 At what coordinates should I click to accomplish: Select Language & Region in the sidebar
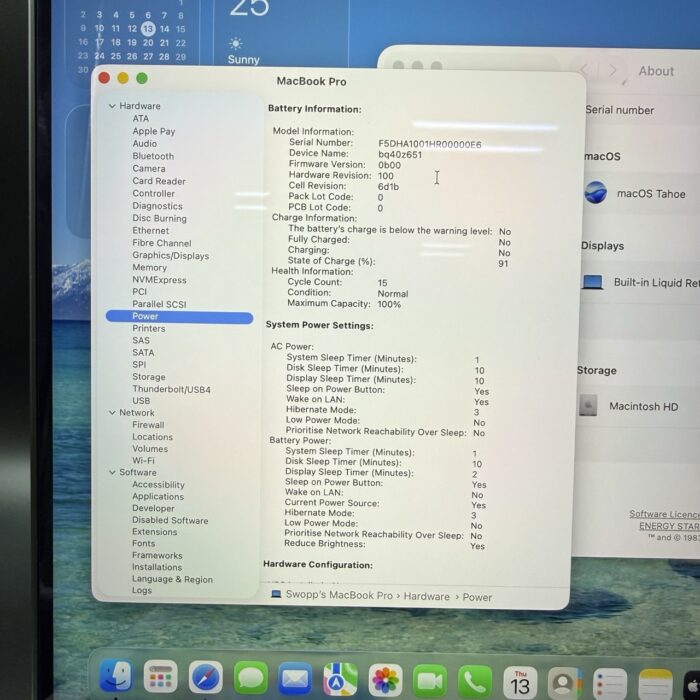(x=172, y=579)
